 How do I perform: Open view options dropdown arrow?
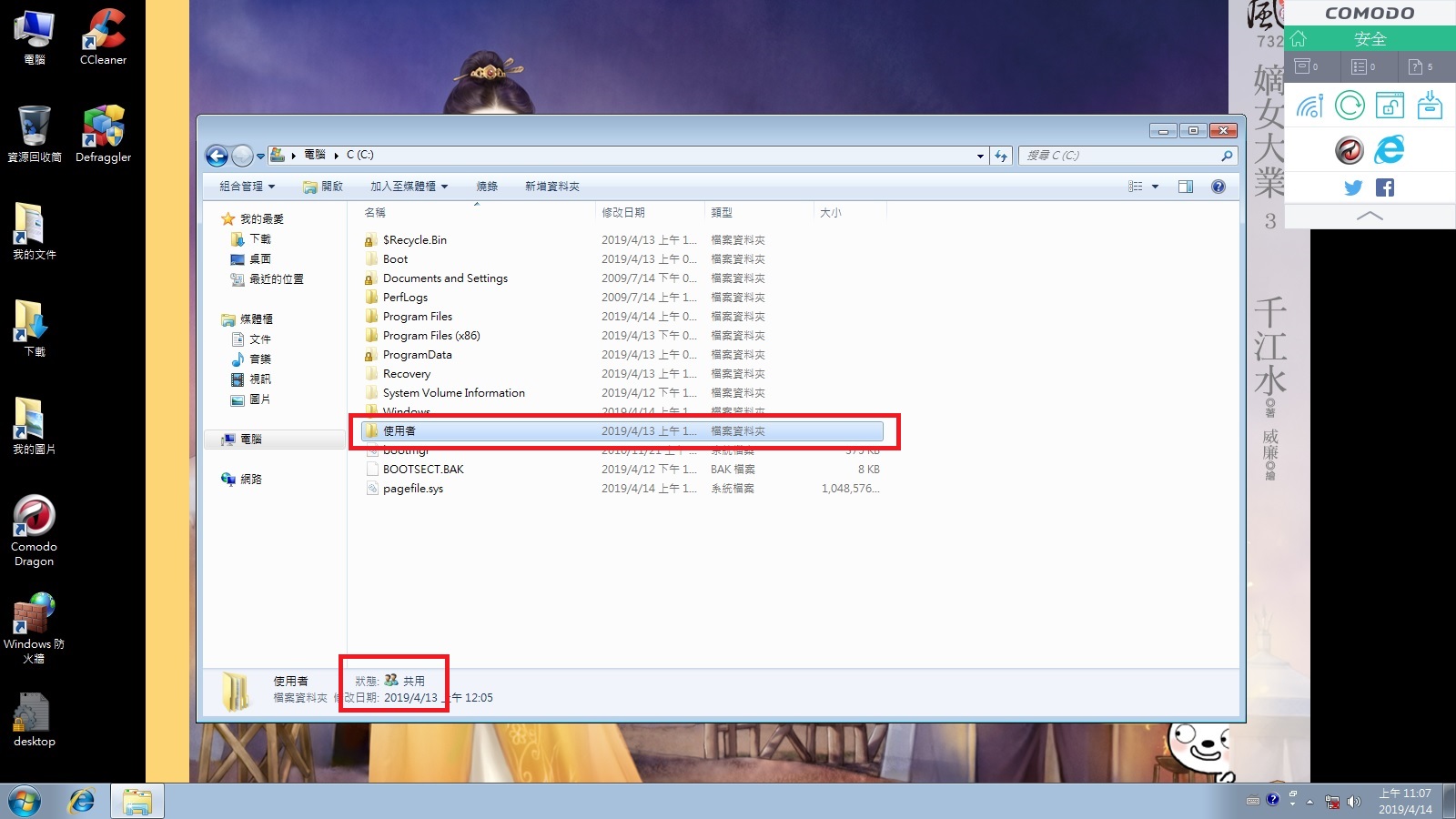(1156, 187)
